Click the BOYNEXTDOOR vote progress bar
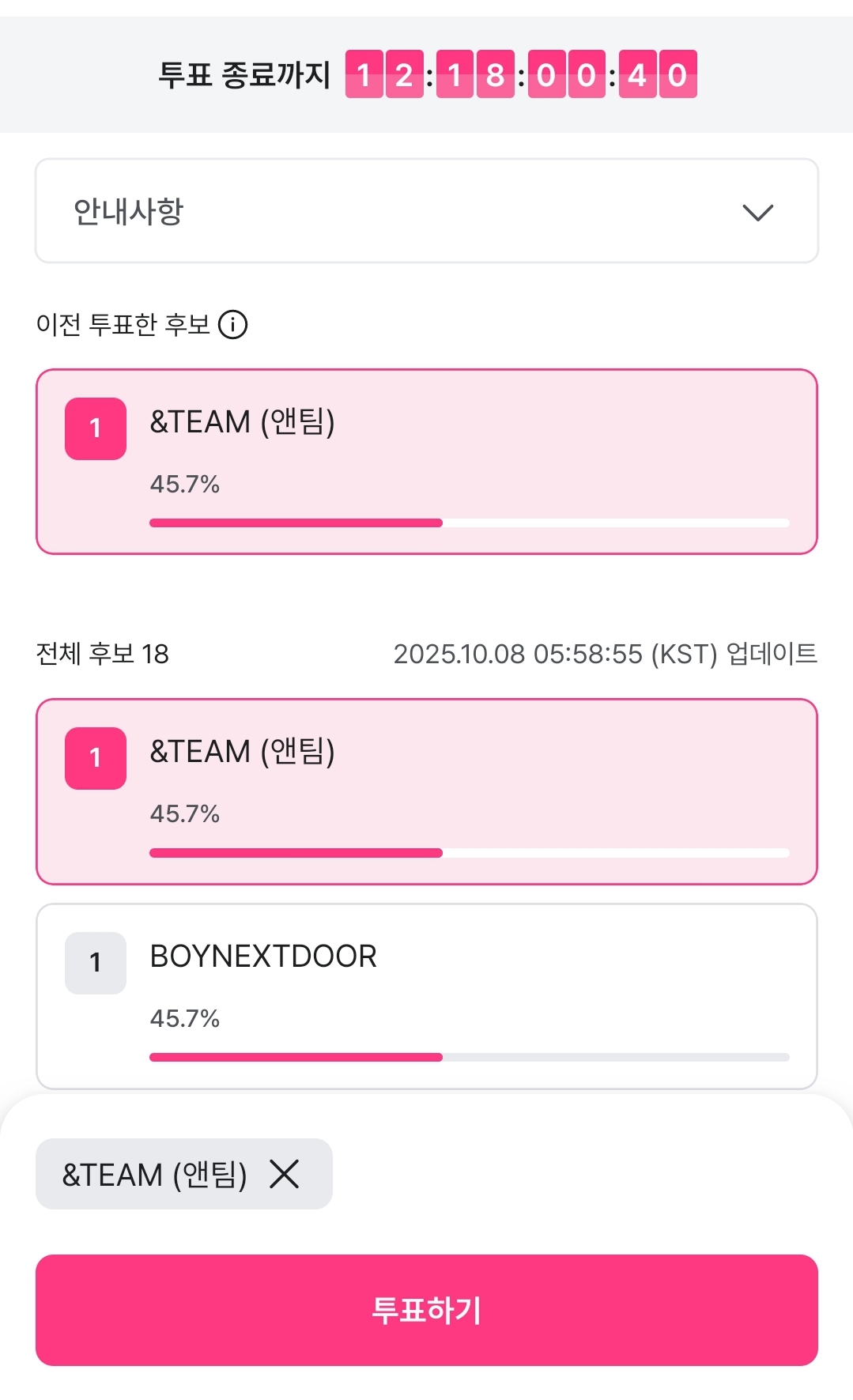 click(469, 1058)
